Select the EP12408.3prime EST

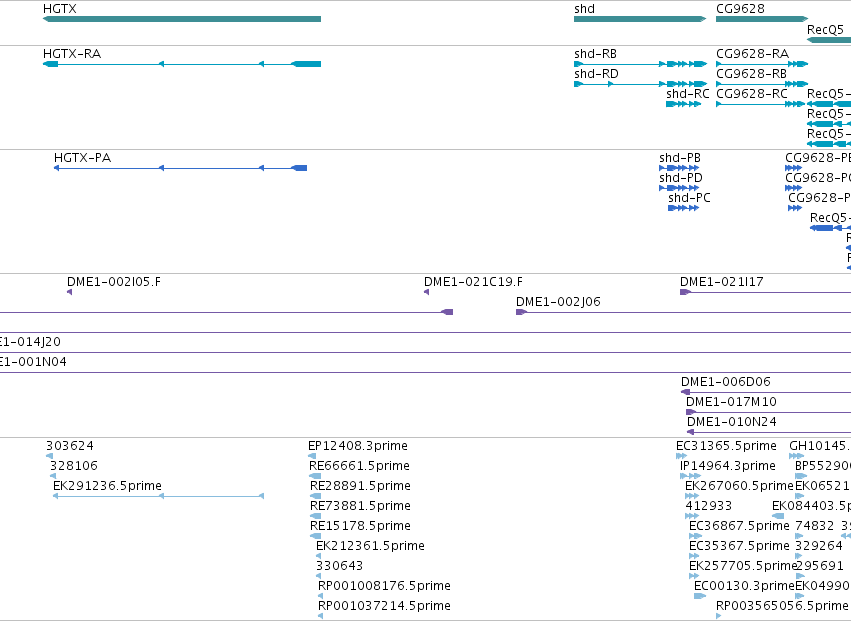point(311,456)
